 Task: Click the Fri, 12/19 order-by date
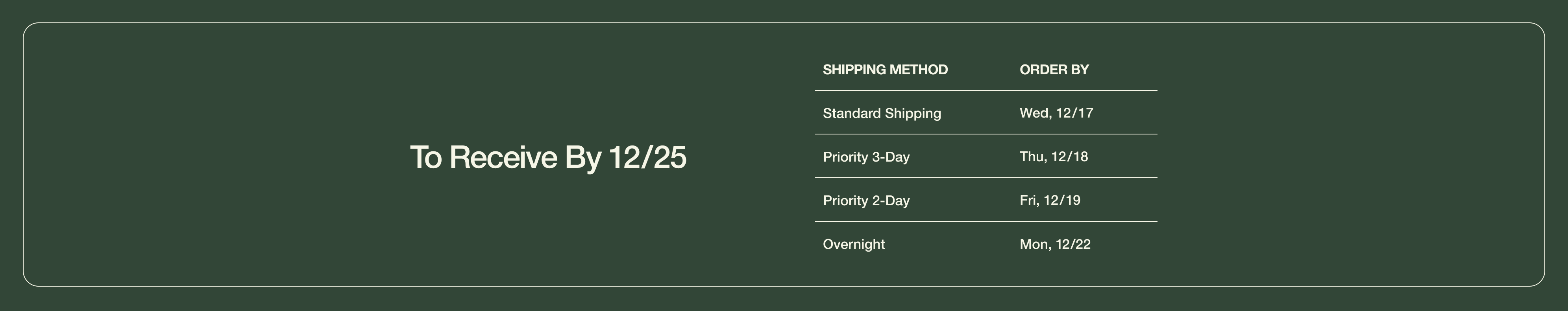[x=1049, y=200]
